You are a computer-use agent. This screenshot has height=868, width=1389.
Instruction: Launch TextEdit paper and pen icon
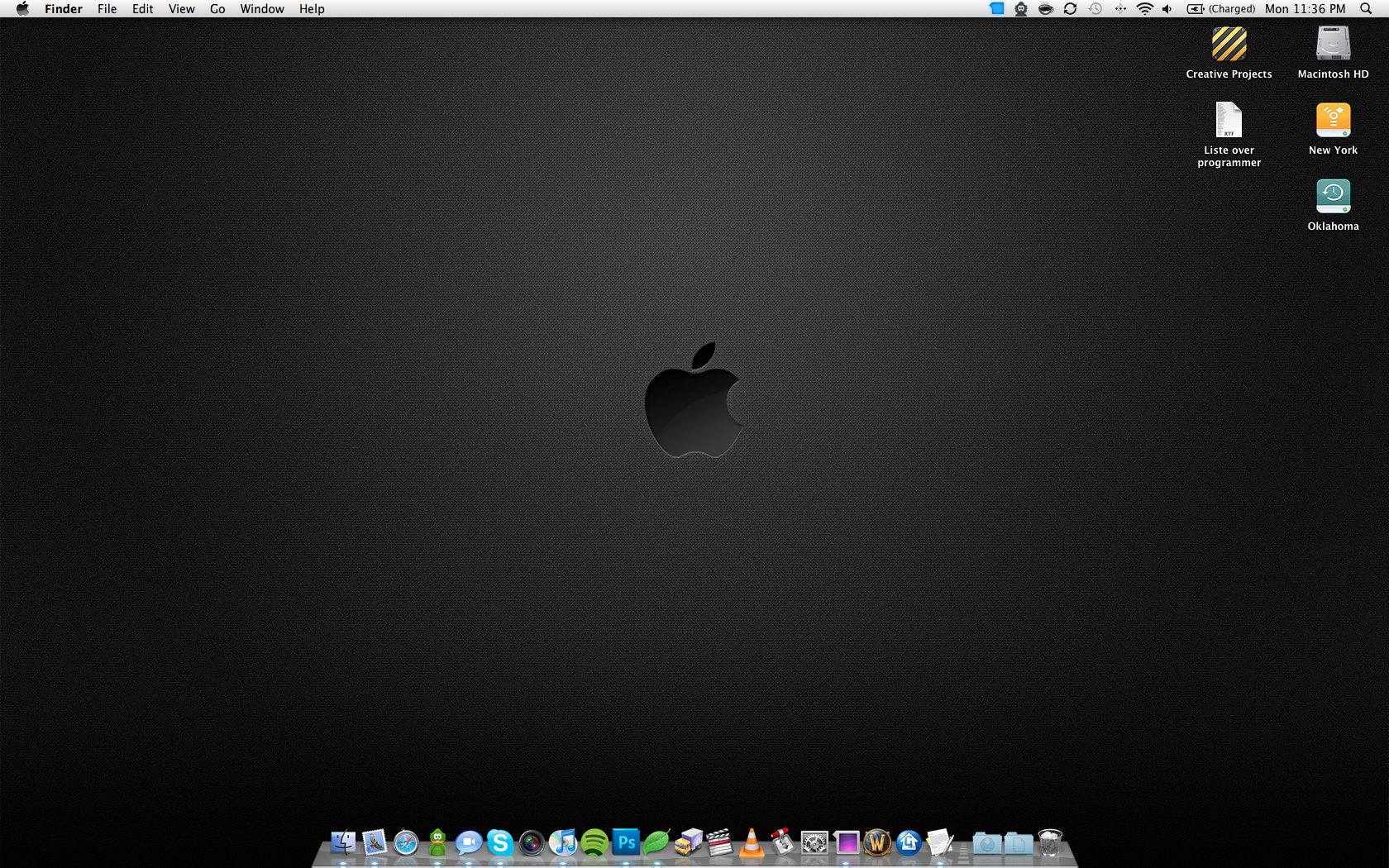pyautogui.click(x=940, y=842)
